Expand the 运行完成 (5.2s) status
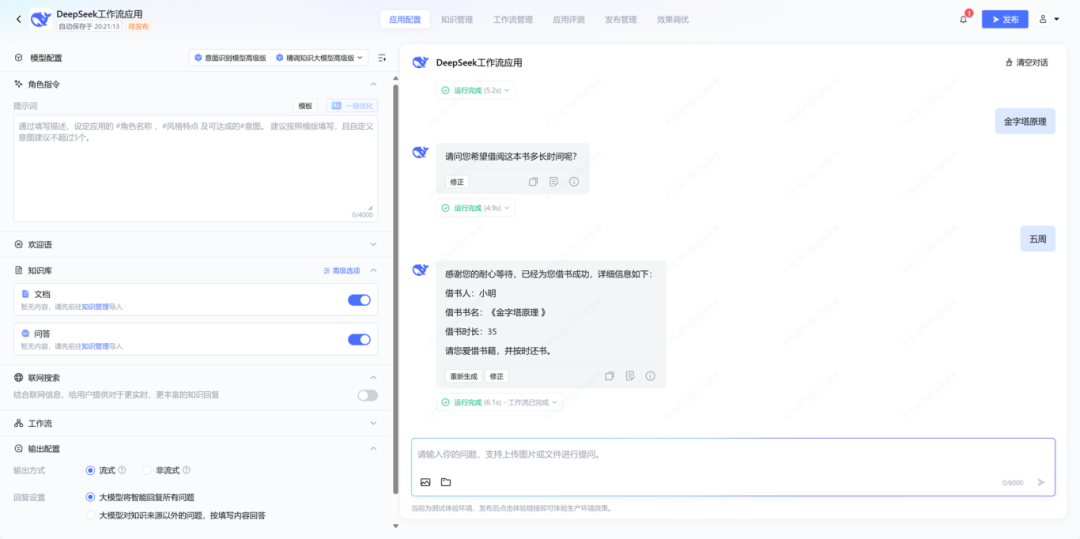 475,90
